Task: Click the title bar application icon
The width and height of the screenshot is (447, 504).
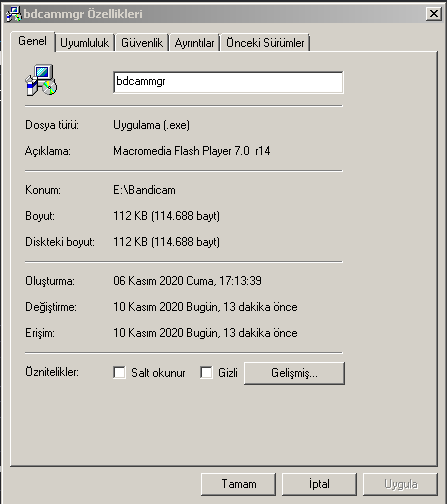Action: coord(13,14)
